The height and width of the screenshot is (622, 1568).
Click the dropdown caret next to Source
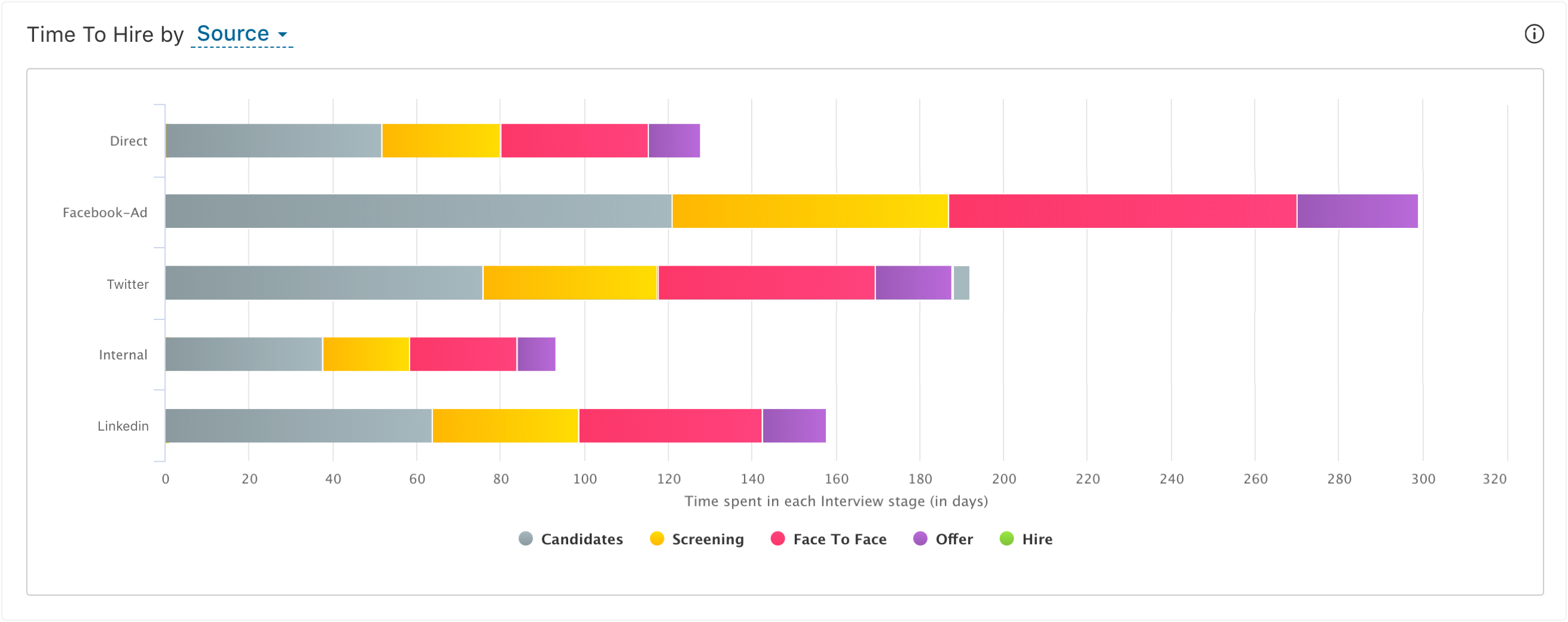click(x=282, y=35)
